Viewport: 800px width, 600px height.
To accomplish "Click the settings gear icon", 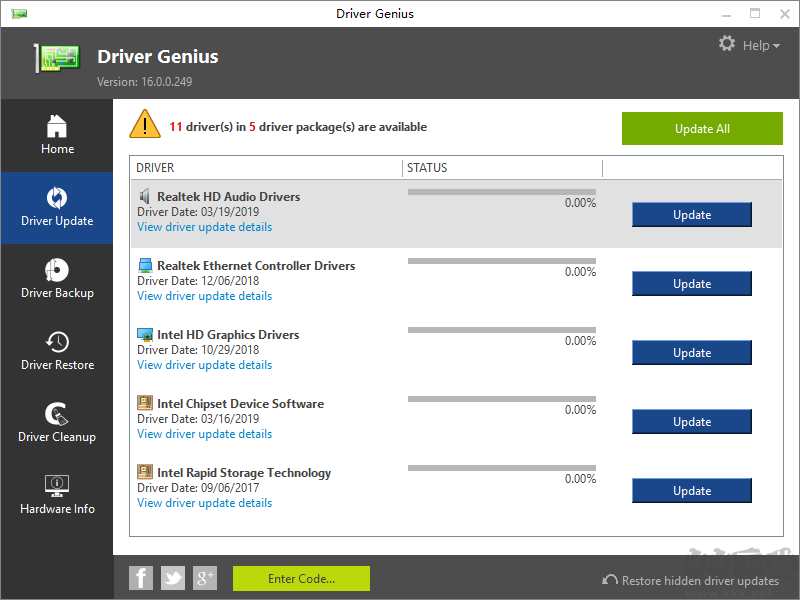I will pos(726,44).
